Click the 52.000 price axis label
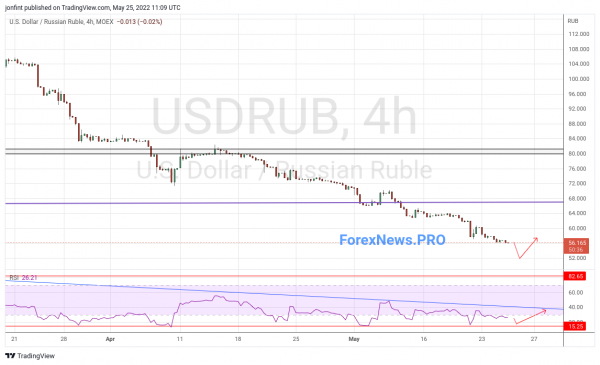Screen dimensions: 600x365 [577, 258]
